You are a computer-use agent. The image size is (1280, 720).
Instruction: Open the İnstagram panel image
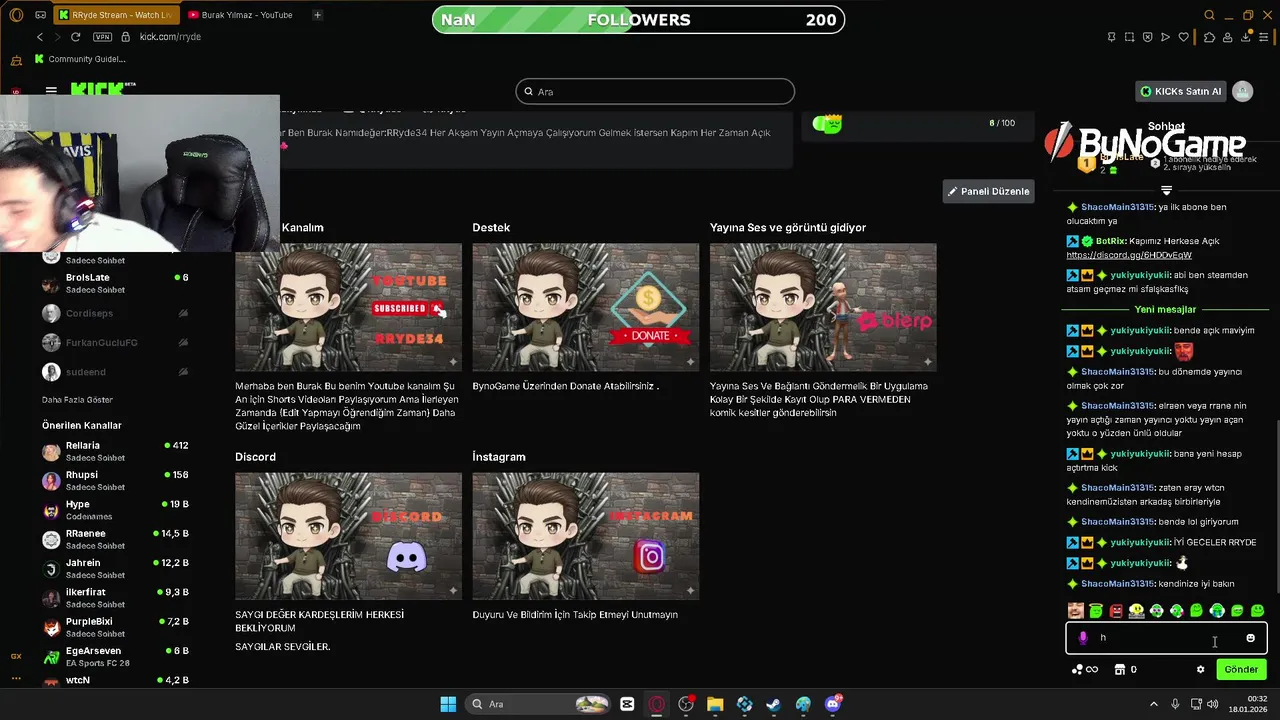tap(585, 536)
